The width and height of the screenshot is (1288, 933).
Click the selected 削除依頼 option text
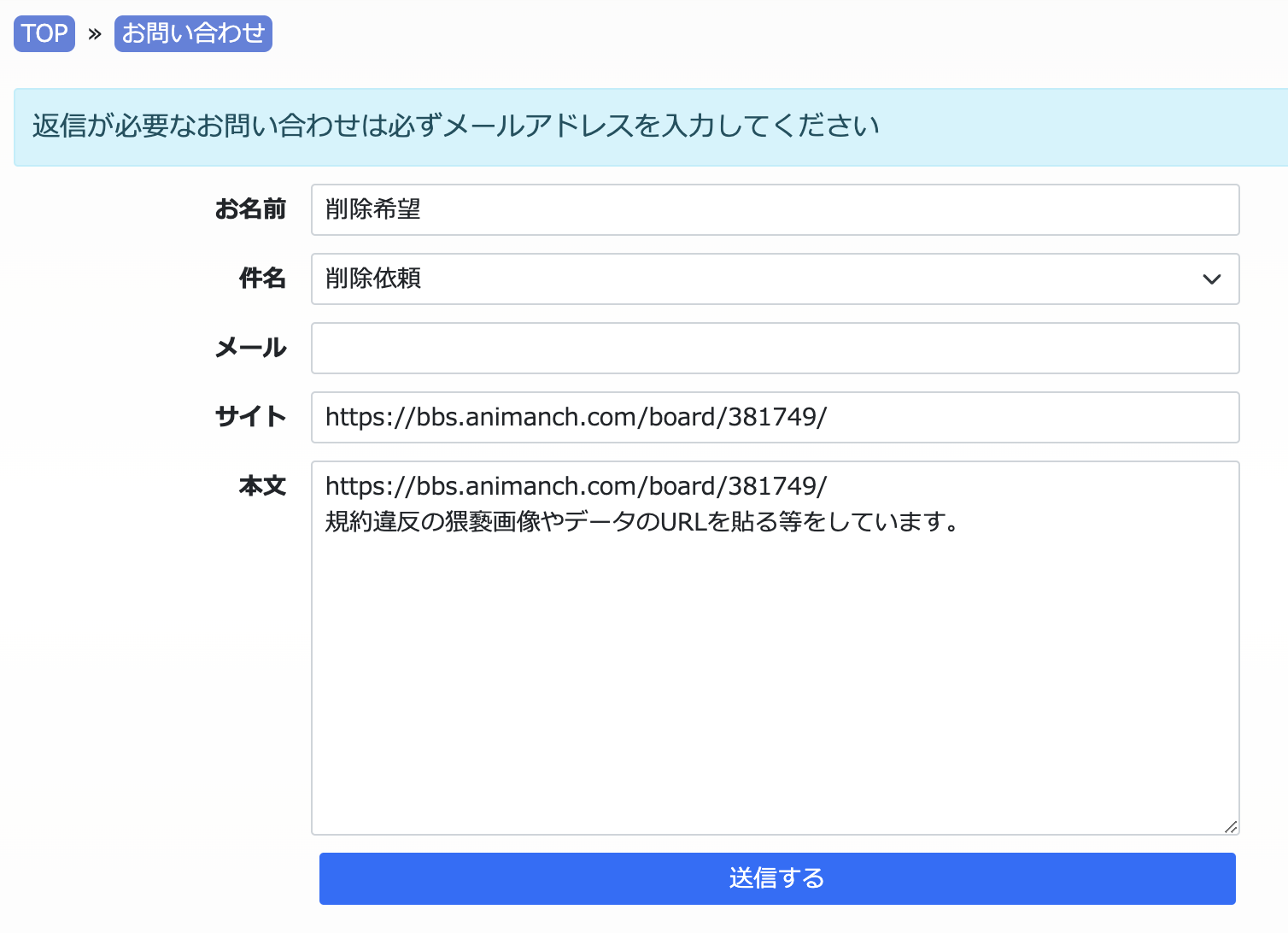(373, 279)
